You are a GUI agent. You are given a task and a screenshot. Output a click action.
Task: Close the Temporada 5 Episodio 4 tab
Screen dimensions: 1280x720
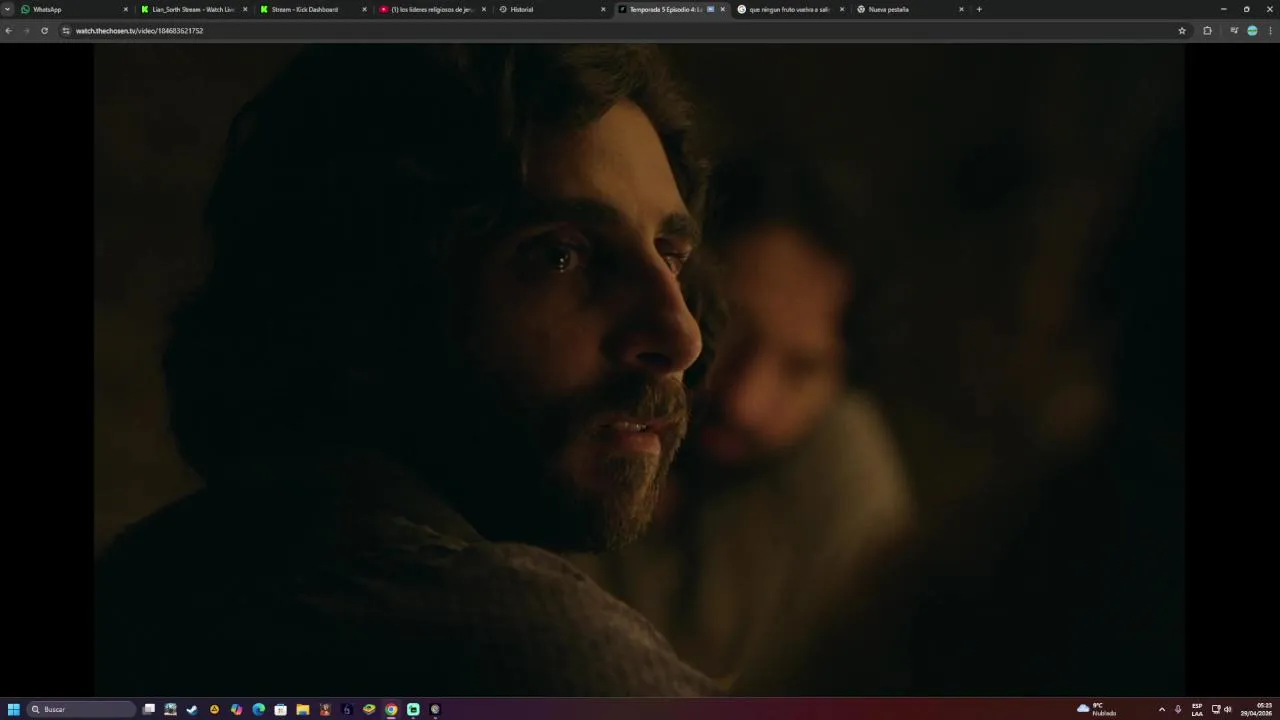[x=722, y=9]
